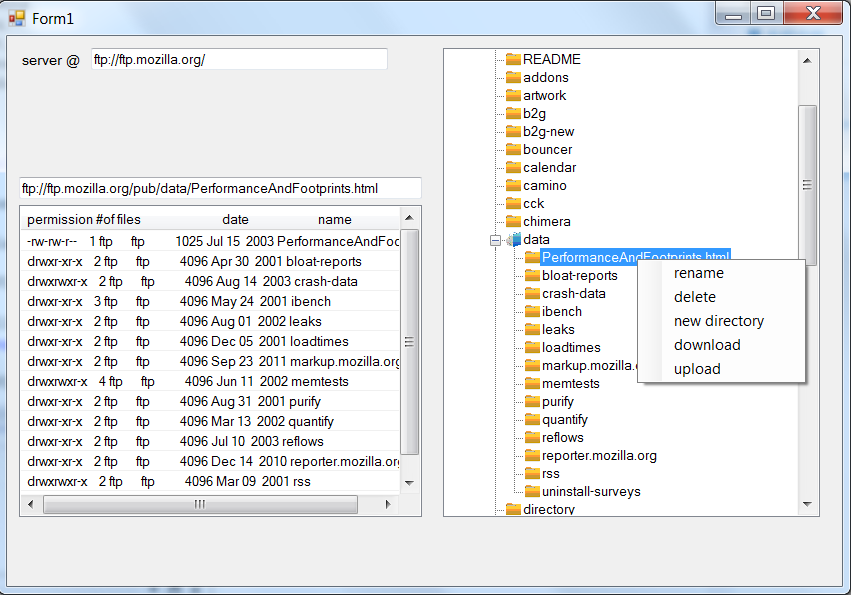Close the Form1 window
Image resolution: width=851 pixels, height=595 pixels.
(812, 13)
